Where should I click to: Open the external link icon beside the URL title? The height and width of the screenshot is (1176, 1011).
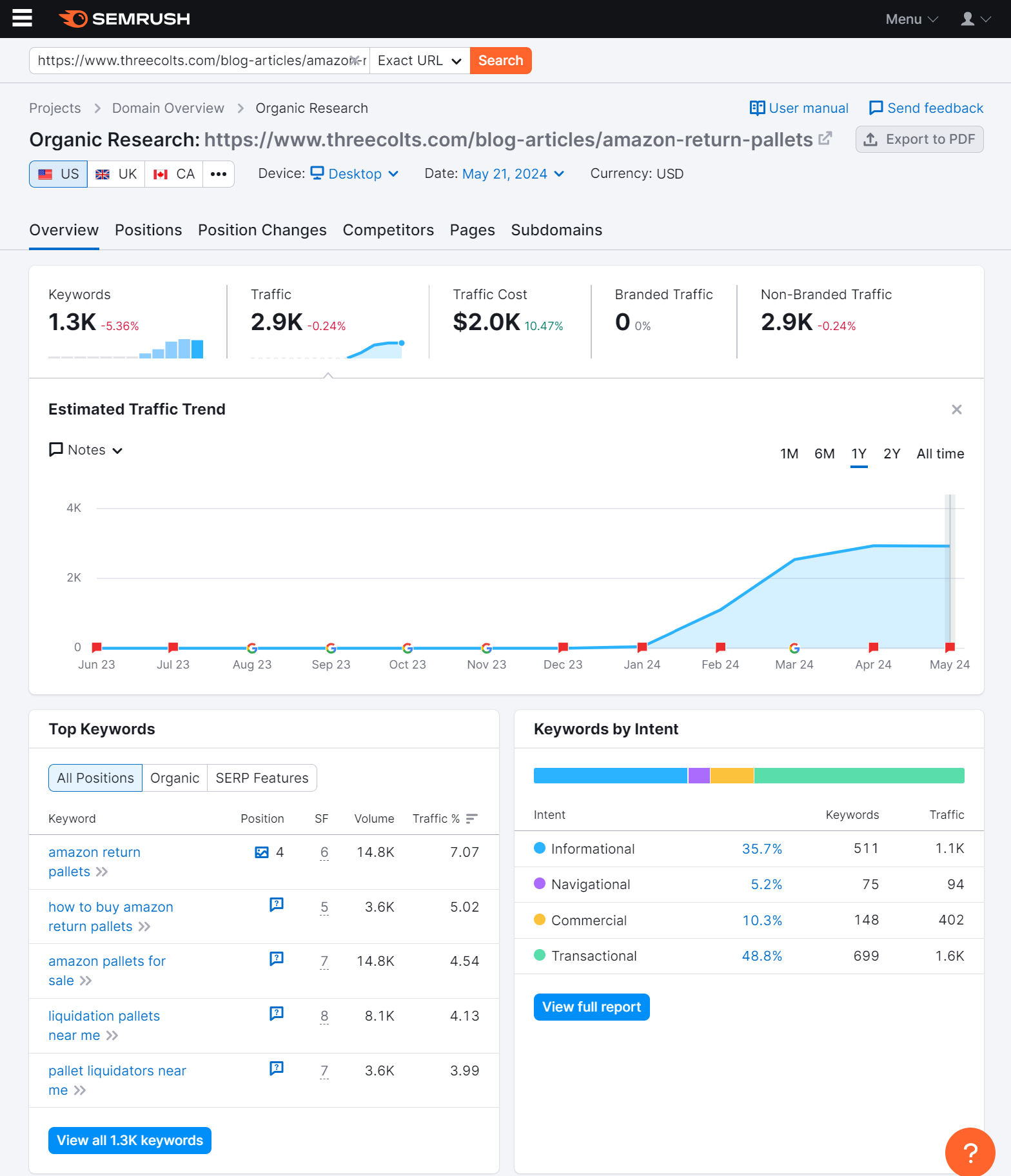825,139
